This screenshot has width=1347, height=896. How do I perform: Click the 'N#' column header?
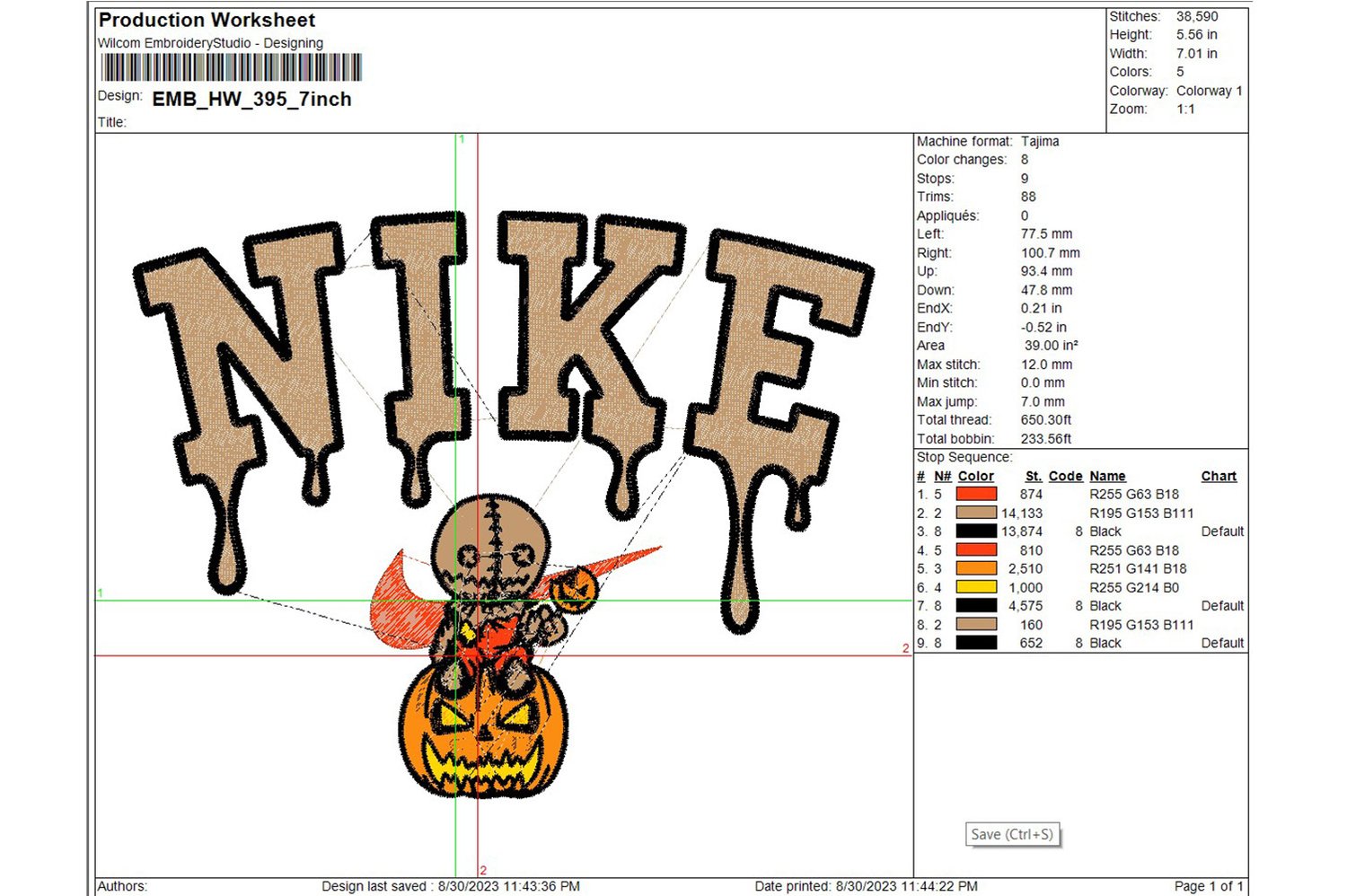[x=943, y=477]
